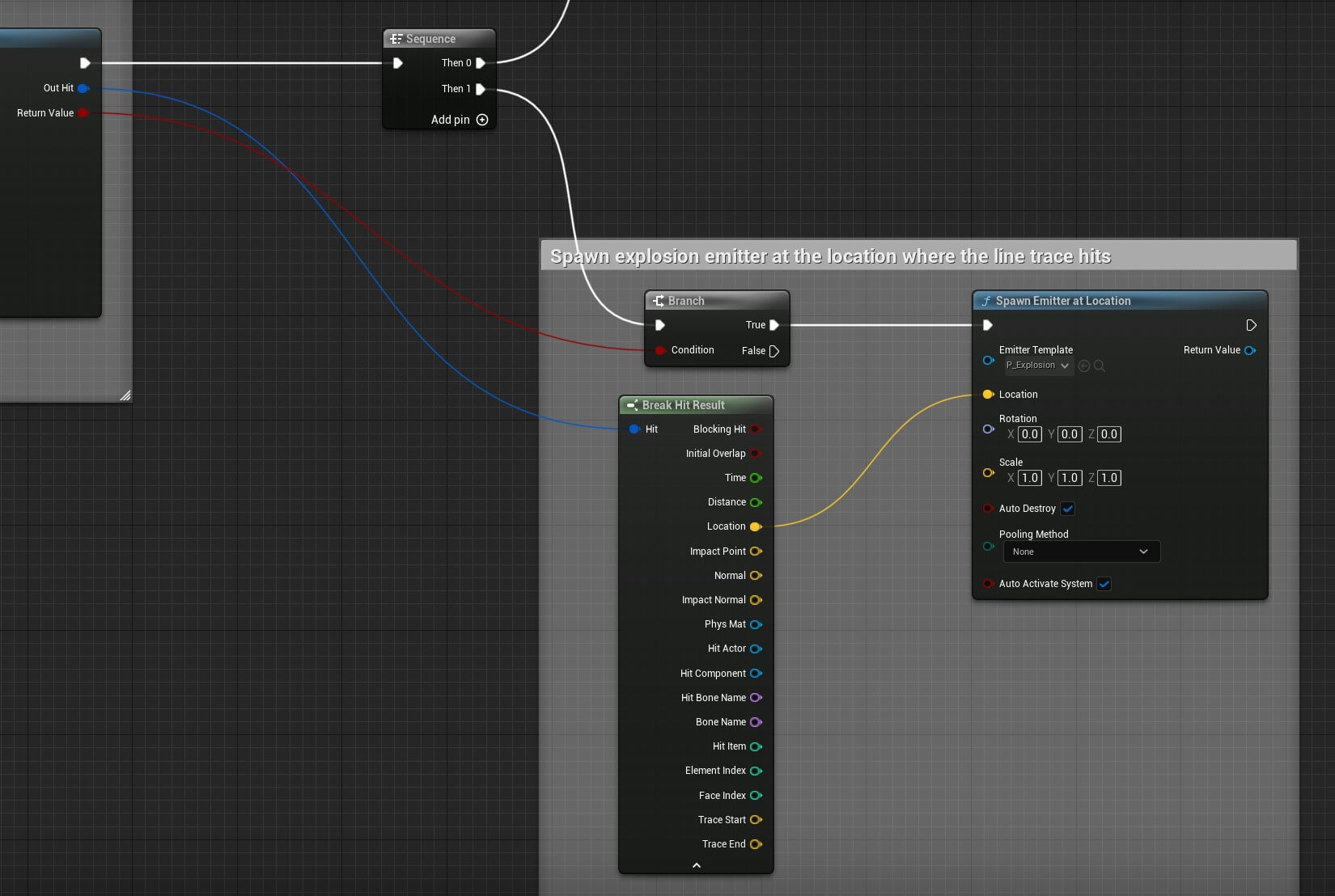Click the Time float output pin
This screenshot has height=896, width=1335.
pos(756,478)
